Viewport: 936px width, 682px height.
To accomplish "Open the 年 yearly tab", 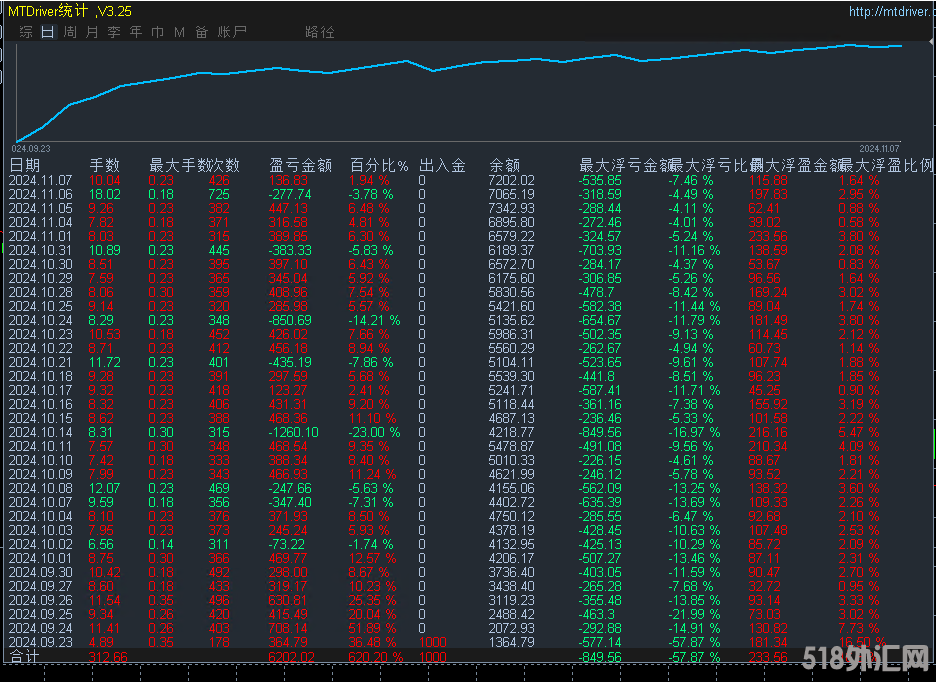I will pyautogui.click(x=136, y=32).
